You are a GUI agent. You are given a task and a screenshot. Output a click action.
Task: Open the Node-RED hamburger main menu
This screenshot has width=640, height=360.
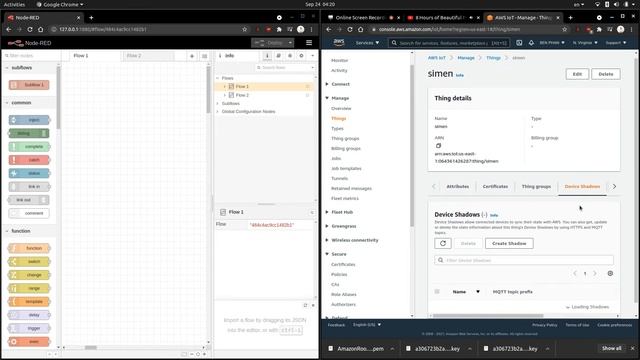click(309, 43)
